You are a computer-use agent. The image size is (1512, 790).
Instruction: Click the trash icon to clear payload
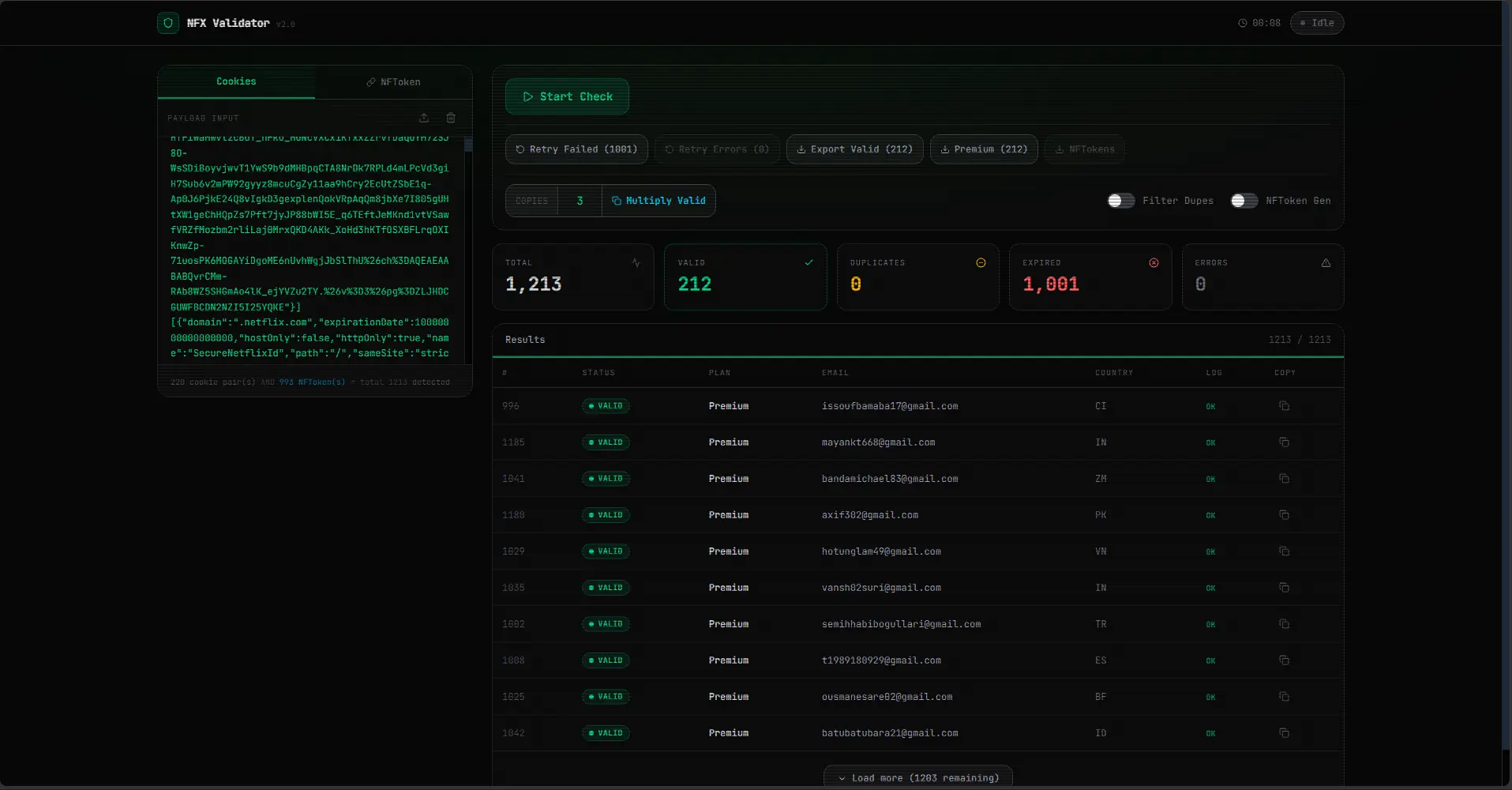451,118
